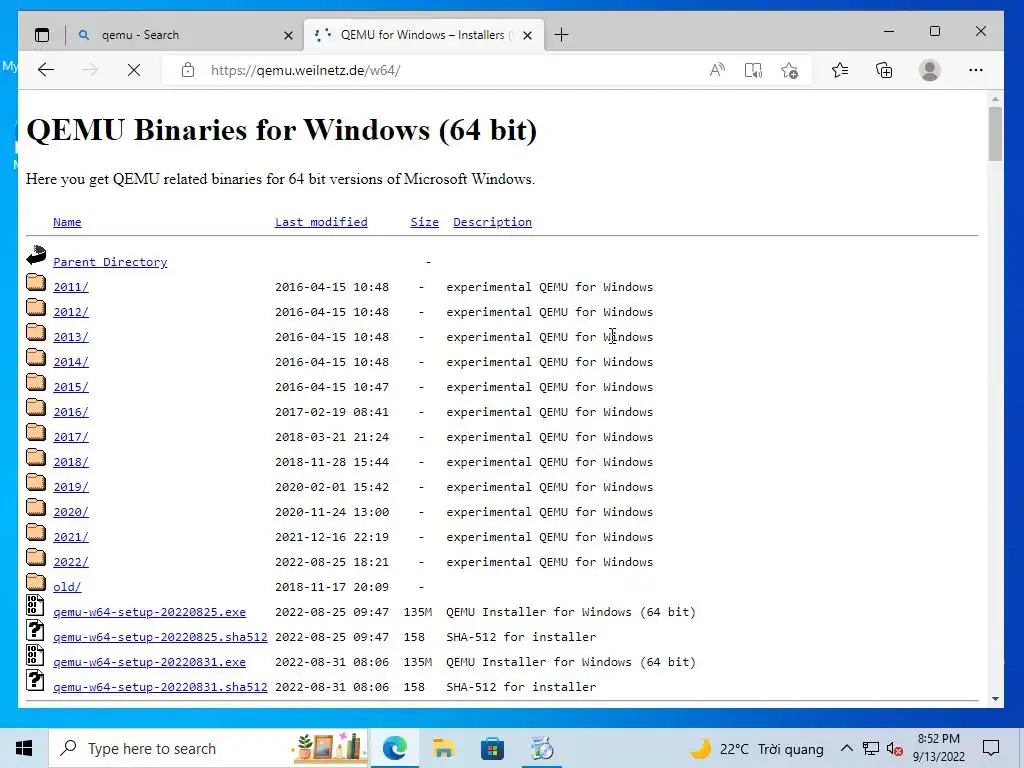Image resolution: width=1024 pixels, height=768 pixels.
Task: Open Microsoft Store from the taskbar
Action: (x=492, y=748)
